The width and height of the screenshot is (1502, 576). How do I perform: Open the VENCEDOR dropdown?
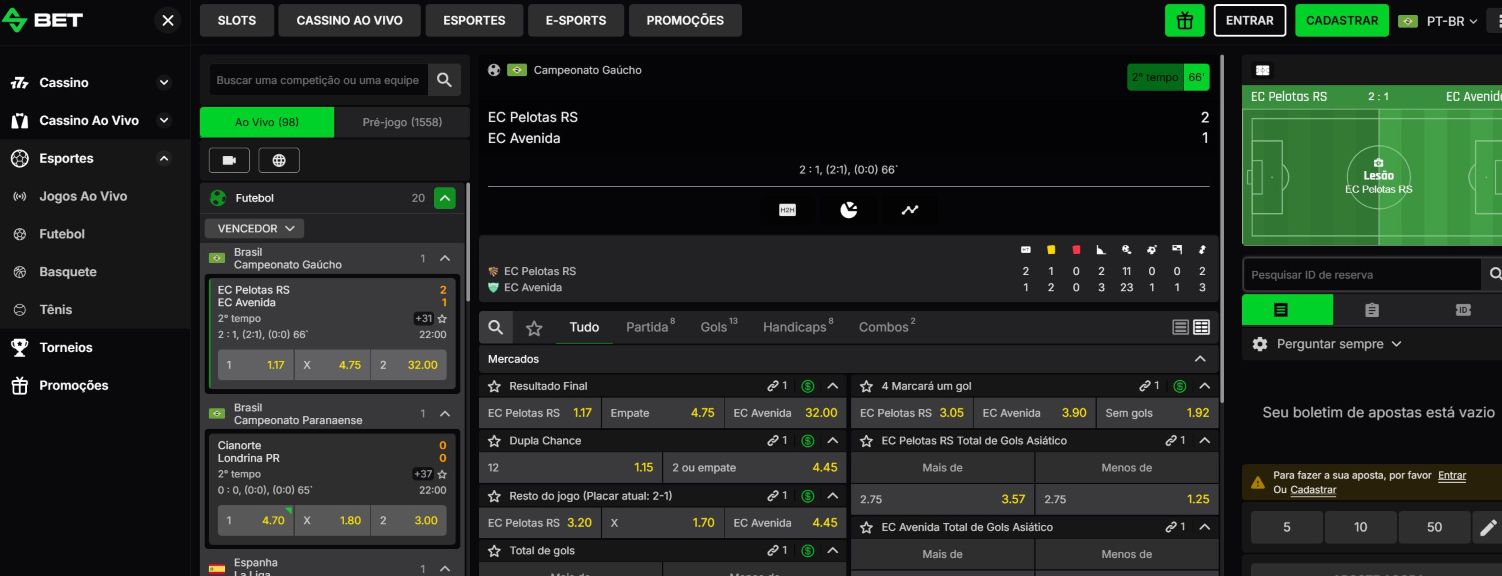tap(255, 228)
